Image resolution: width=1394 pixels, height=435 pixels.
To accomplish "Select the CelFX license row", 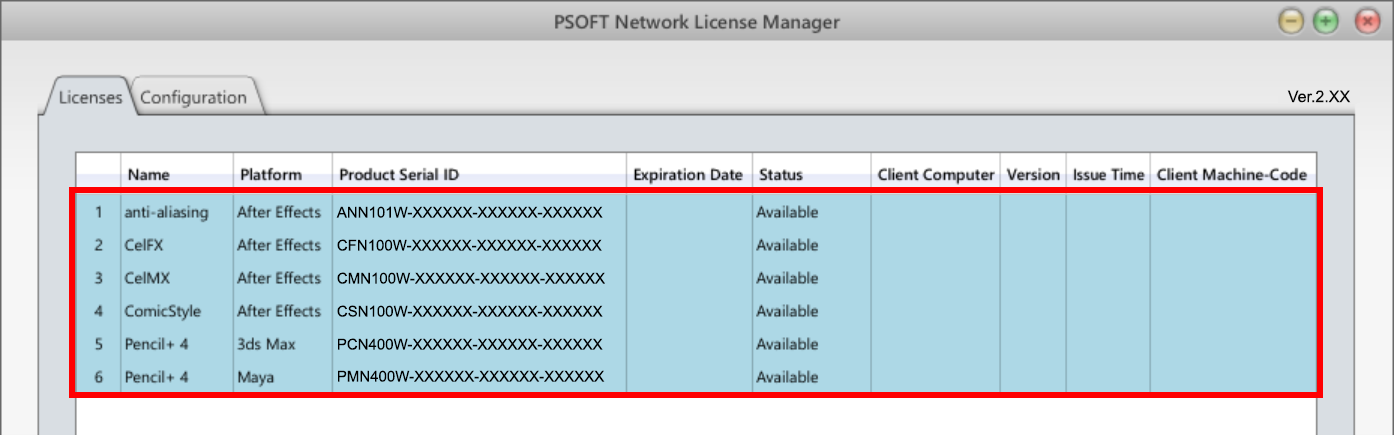I will pyautogui.click(x=146, y=245).
